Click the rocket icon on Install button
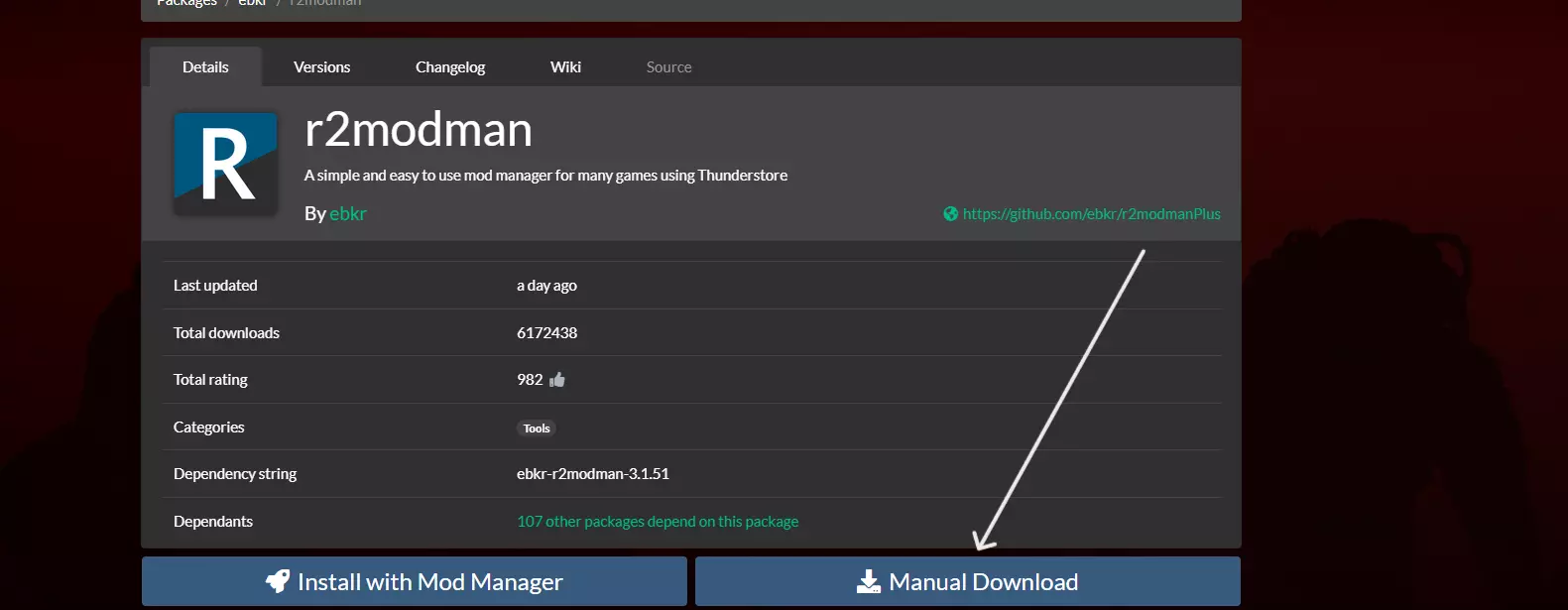Image resolution: width=1568 pixels, height=610 pixels. tap(278, 581)
